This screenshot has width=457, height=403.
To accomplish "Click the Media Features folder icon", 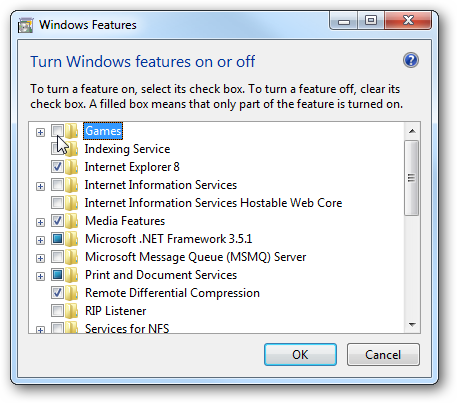I will pos(71,221).
